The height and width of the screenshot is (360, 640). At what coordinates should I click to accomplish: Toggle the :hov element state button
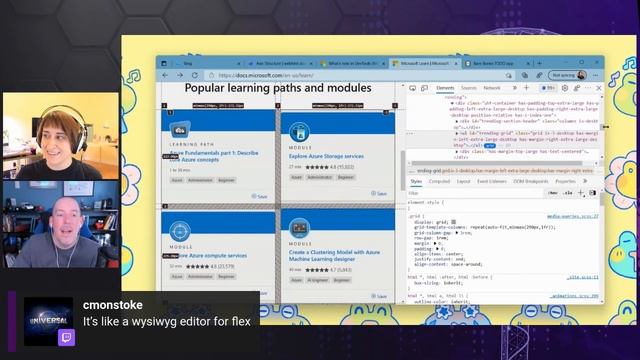pyautogui.click(x=553, y=193)
